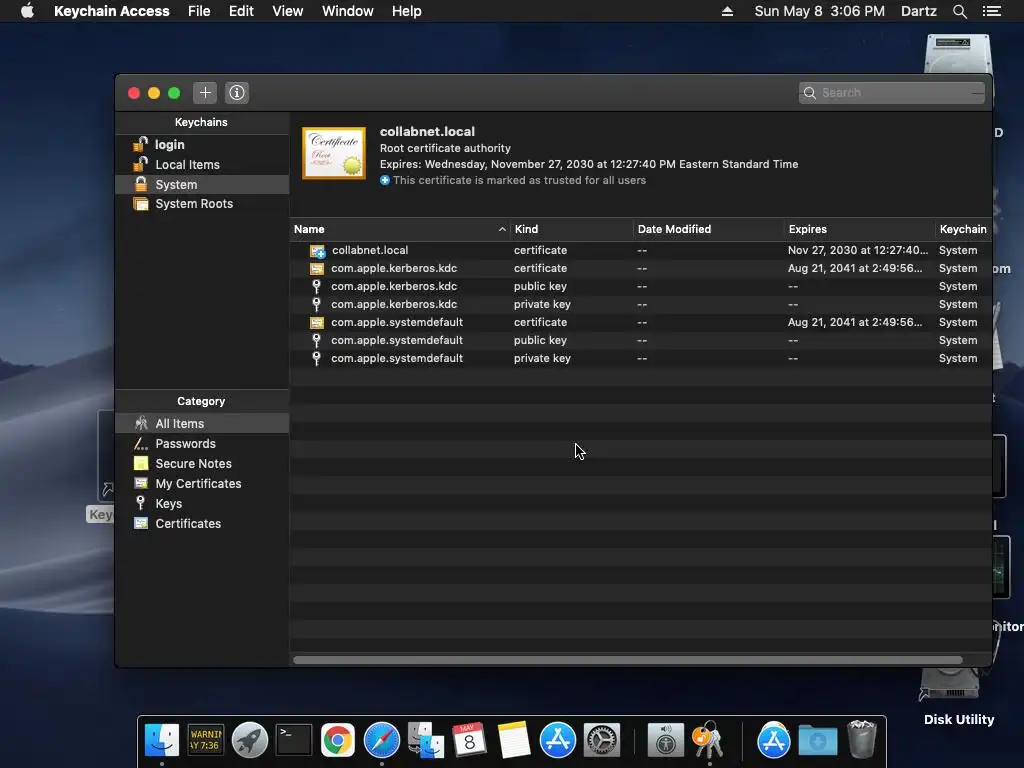Viewport: 1024px width, 768px height.
Task: Open System Preferences from the Dock
Action: coord(601,740)
